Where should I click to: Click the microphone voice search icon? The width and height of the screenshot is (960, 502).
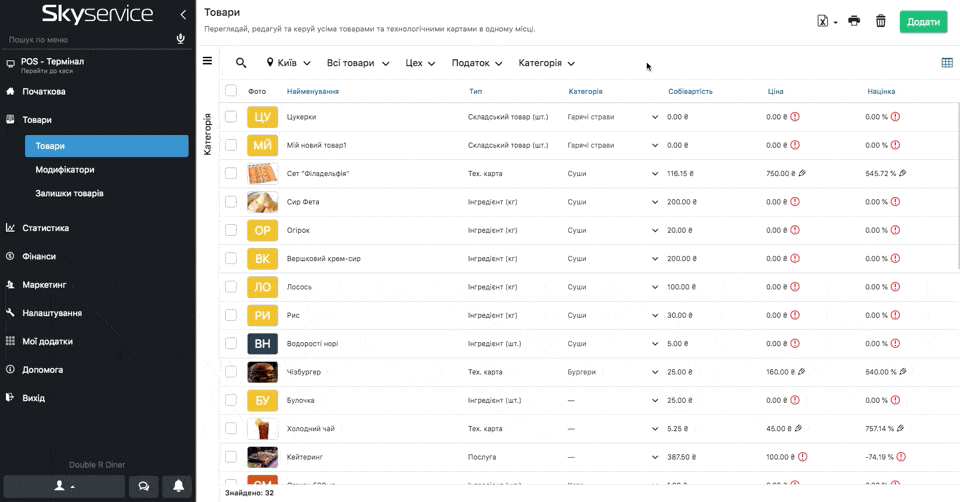[x=180, y=39]
